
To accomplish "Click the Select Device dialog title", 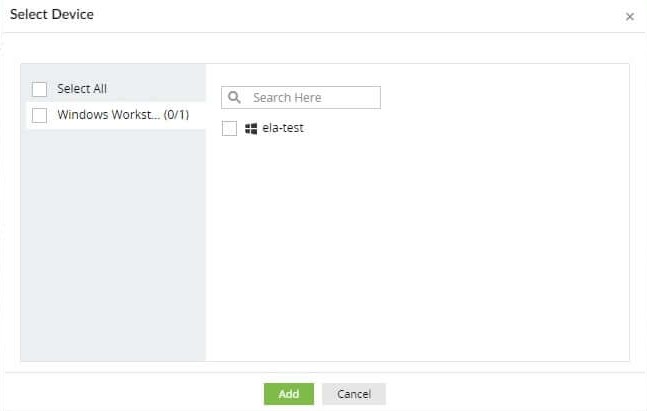I will (x=52, y=15).
